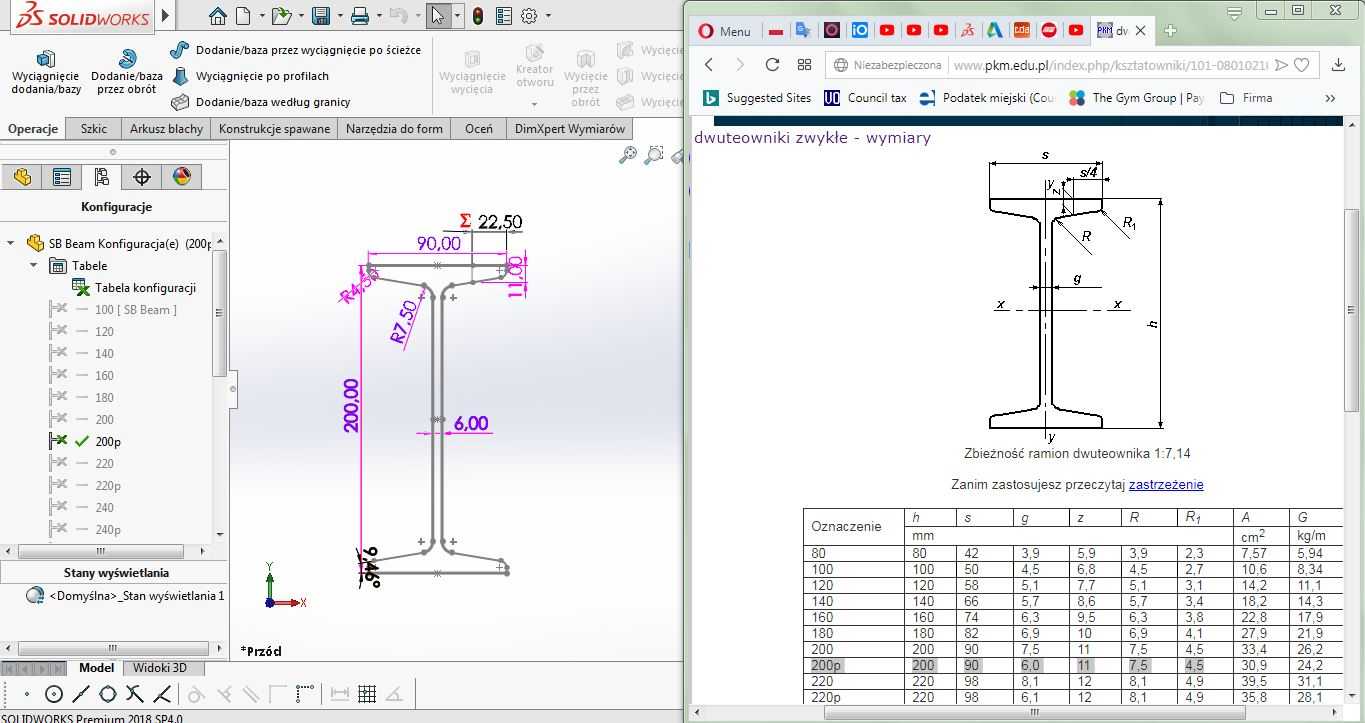This screenshot has height=723, width=1365.
Task: Select the Line sketch tool
Action: pos(81,694)
